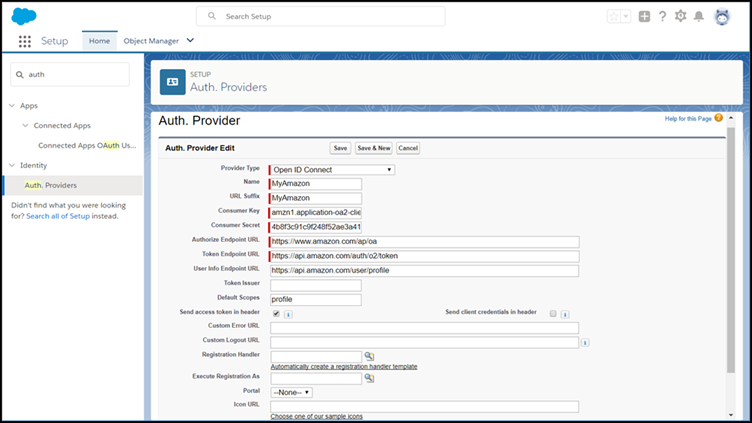Click the Execute Registration As input field

point(316,378)
